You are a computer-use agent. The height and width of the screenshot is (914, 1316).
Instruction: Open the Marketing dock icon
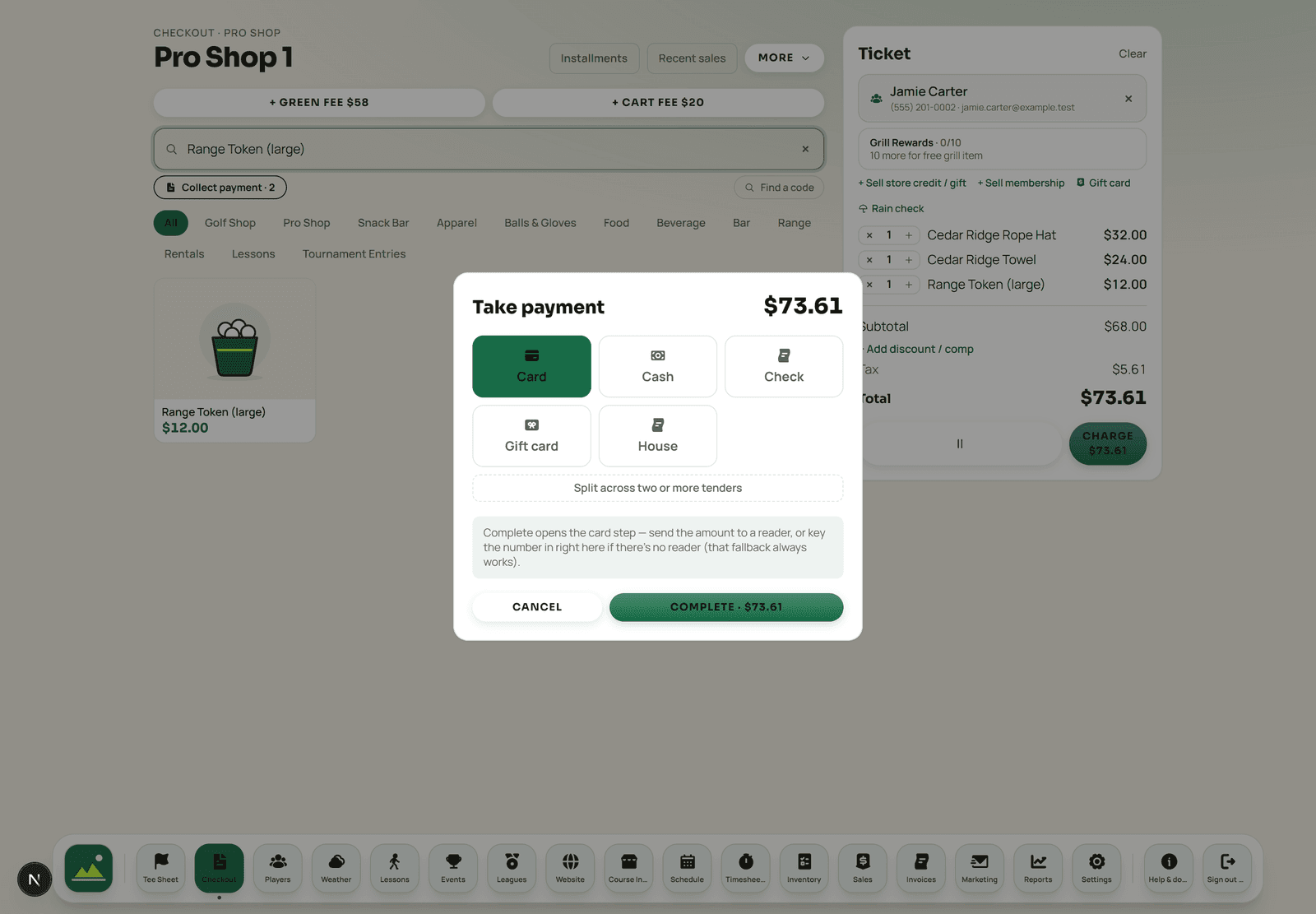[x=980, y=868]
